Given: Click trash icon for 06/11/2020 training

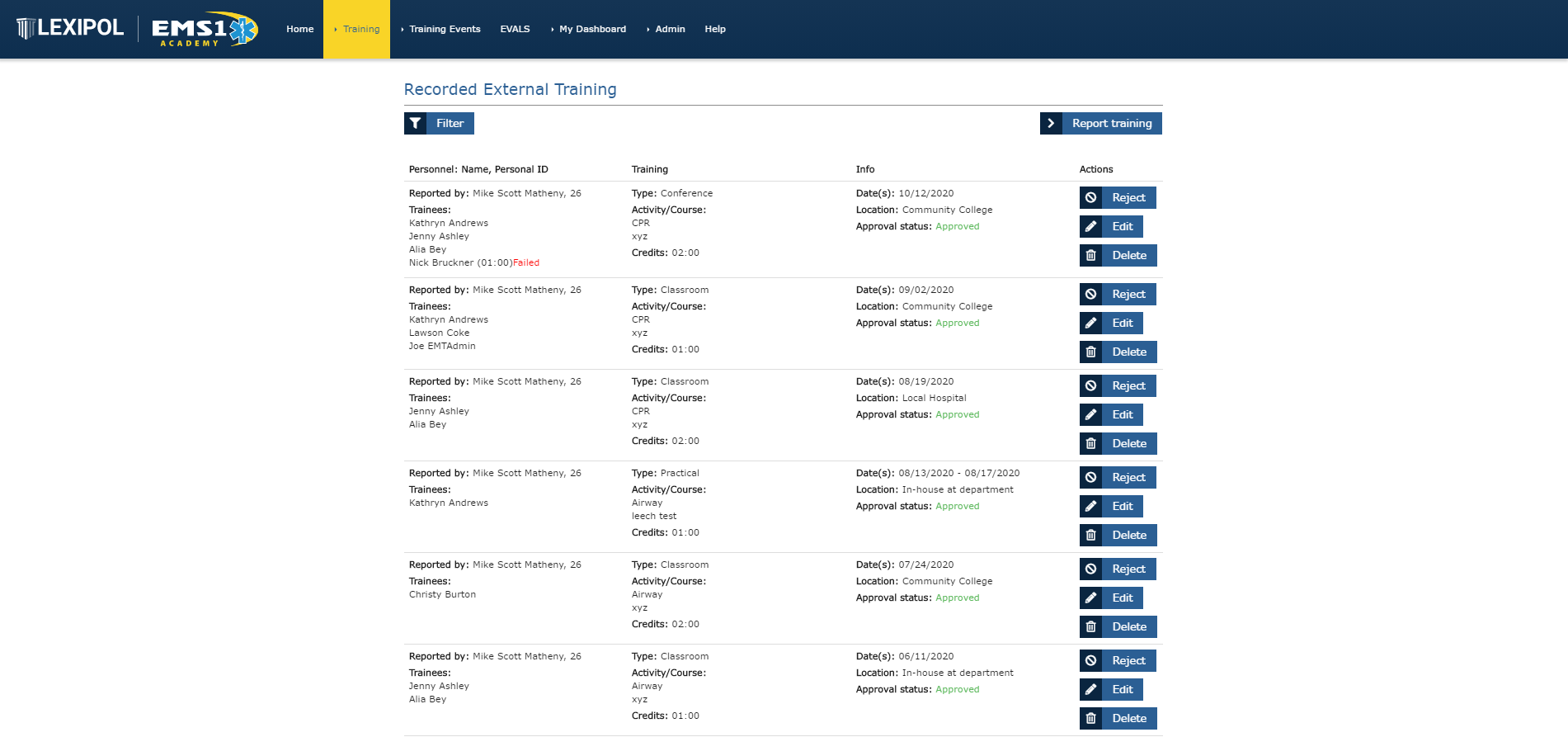Looking at the screenshot, I should 1090,718.
